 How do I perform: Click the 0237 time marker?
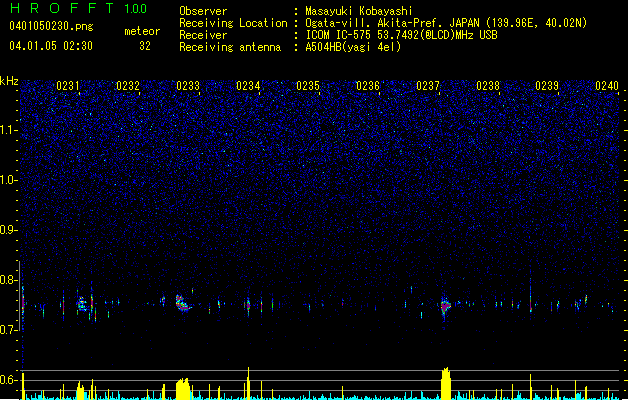(x=428, y=85)
